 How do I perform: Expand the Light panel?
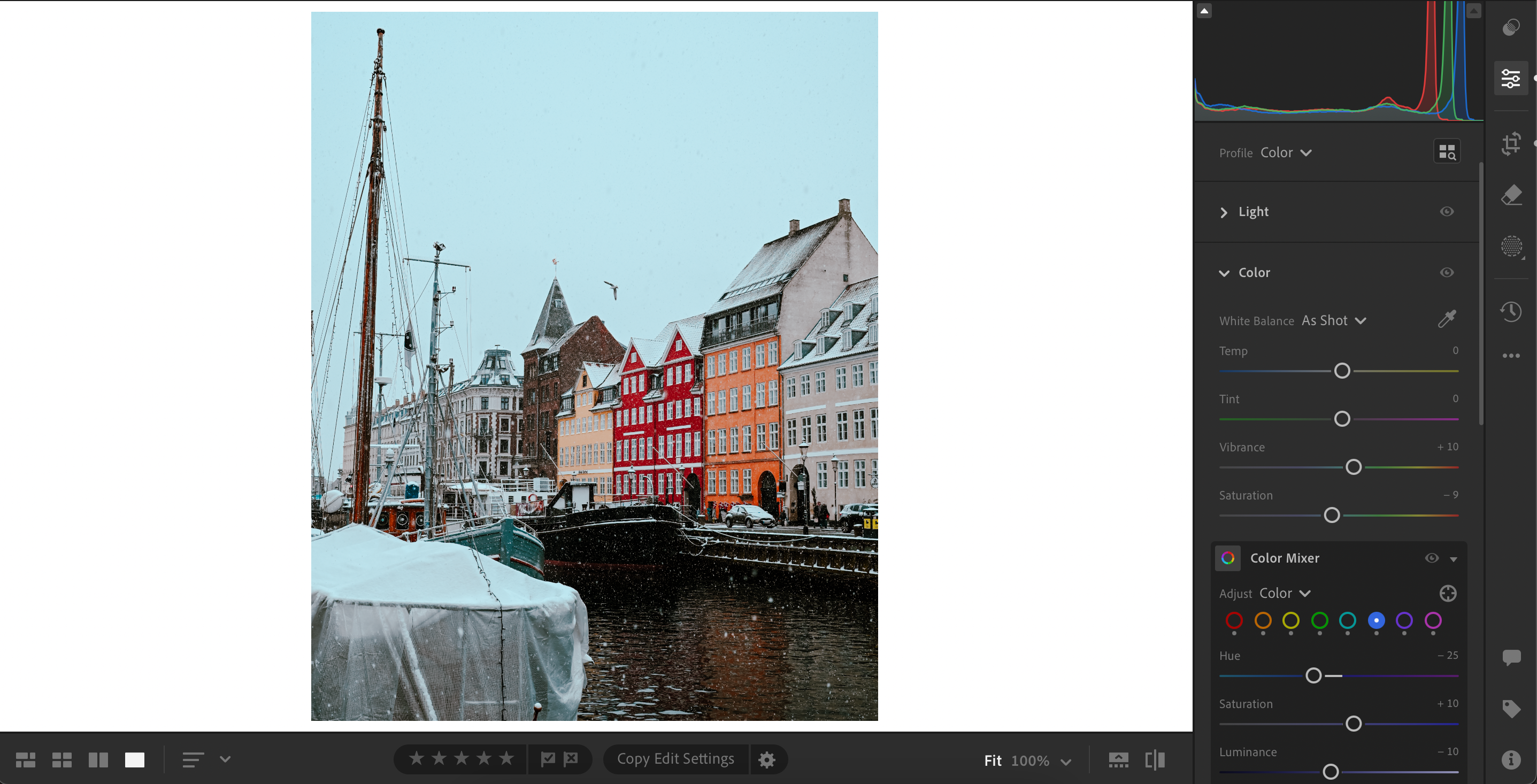click(x=1224, y=212)
